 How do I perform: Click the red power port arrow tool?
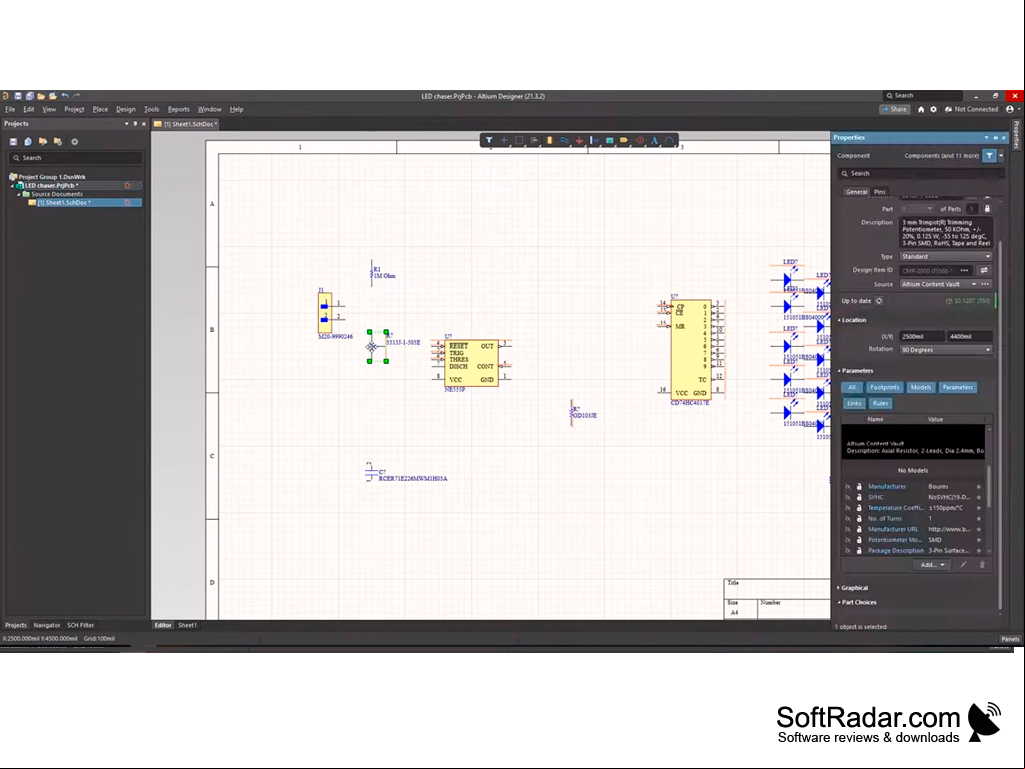click(x=579, y=140)
